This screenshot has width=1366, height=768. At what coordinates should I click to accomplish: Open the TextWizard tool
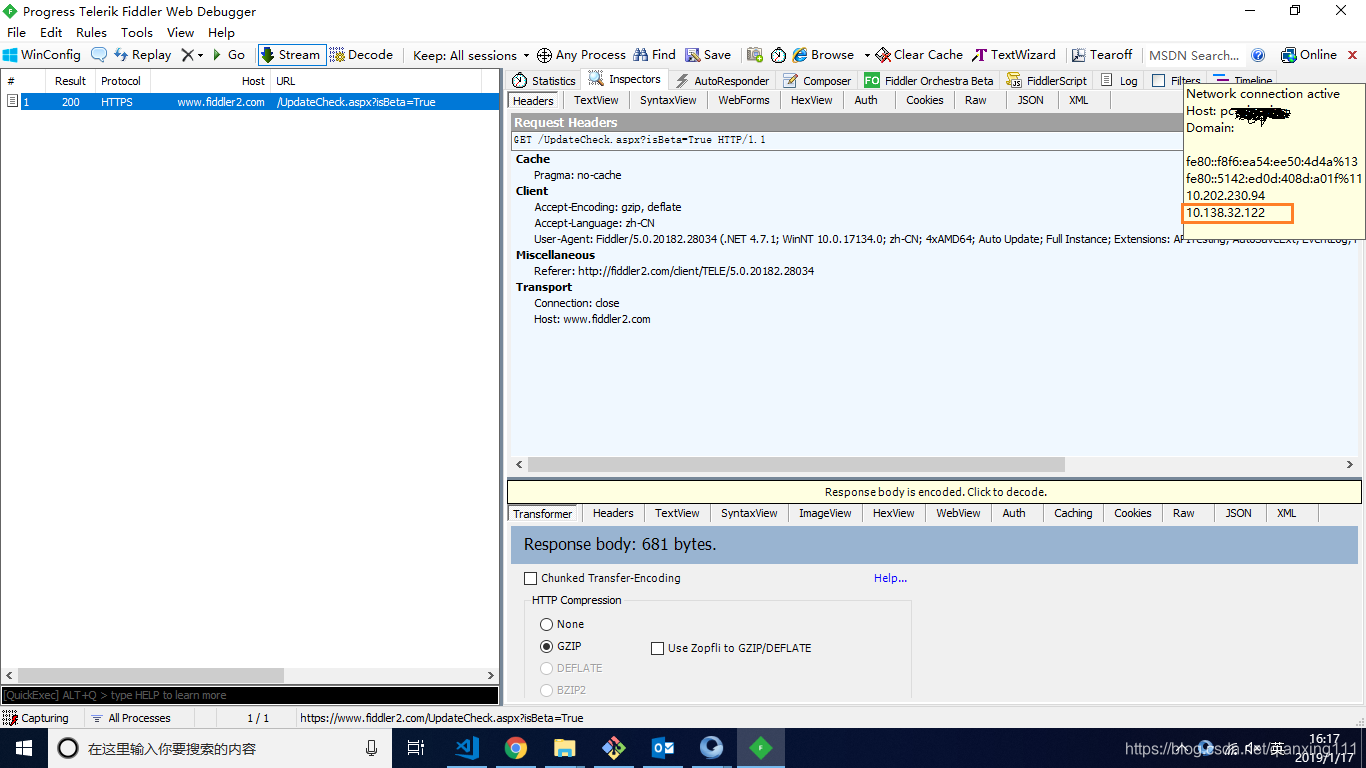[1013, 55]
